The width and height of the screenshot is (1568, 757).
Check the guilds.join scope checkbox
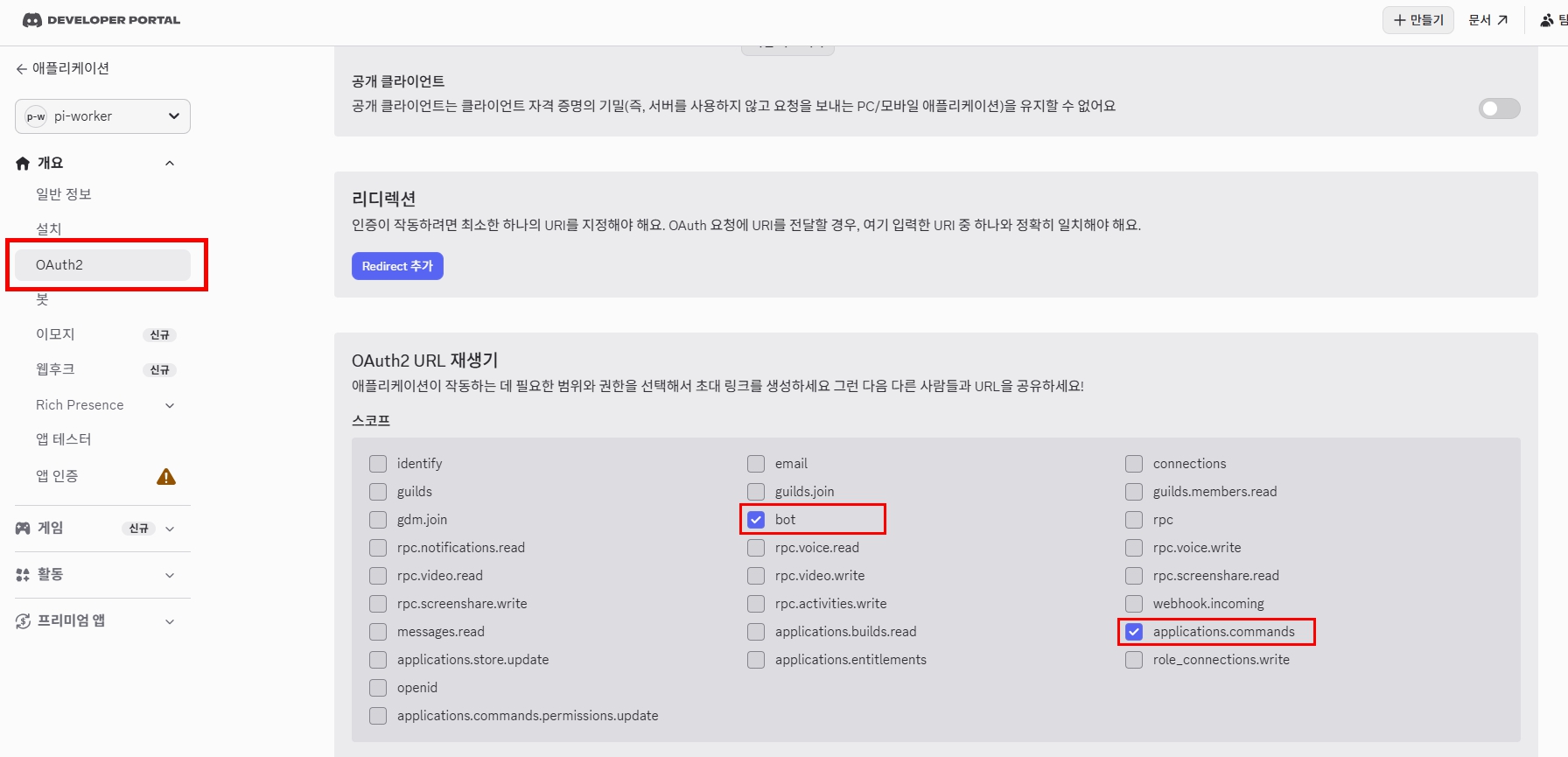[756, 492]
